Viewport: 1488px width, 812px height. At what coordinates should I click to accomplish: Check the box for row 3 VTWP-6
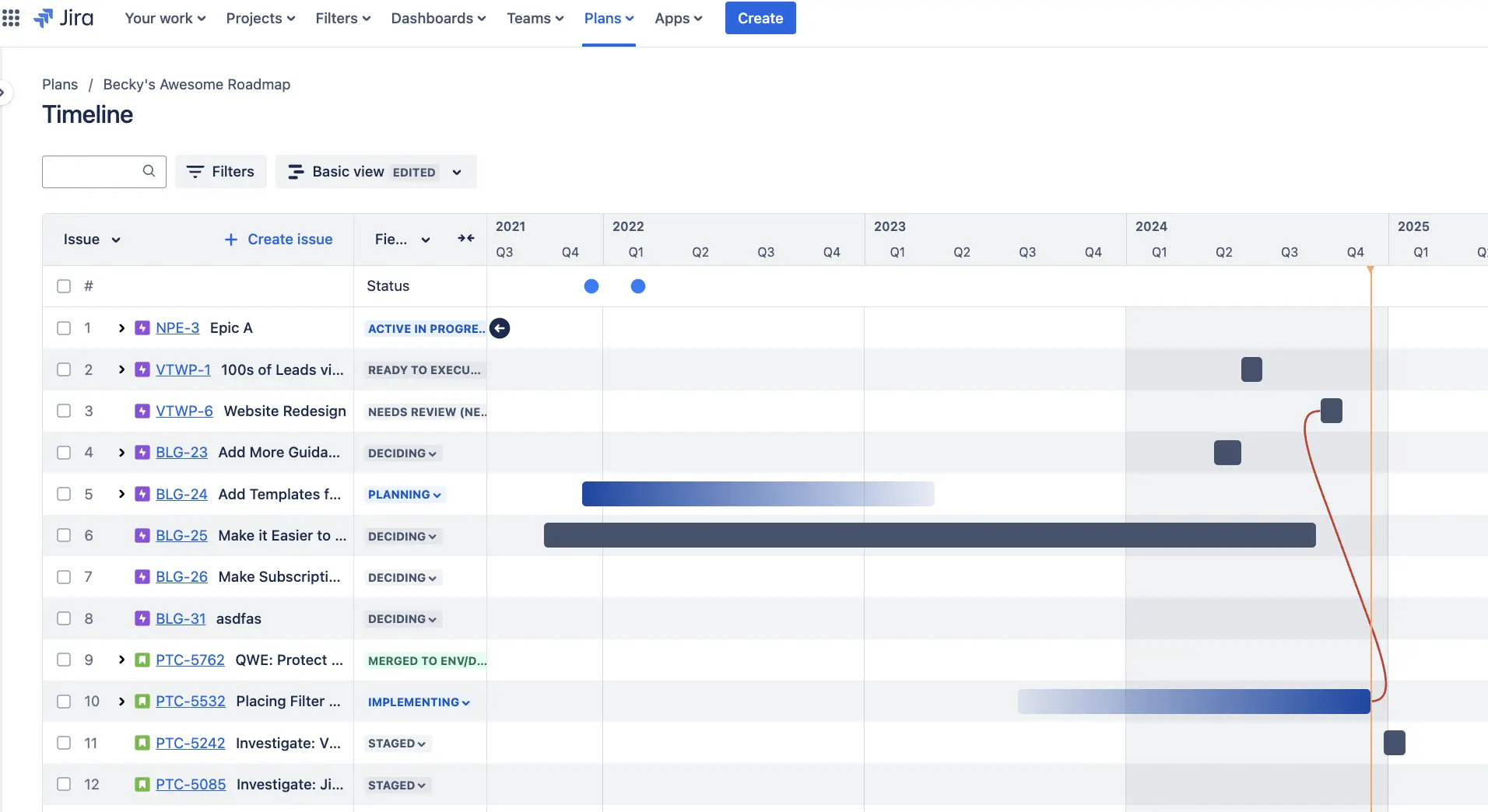[64, 411]
